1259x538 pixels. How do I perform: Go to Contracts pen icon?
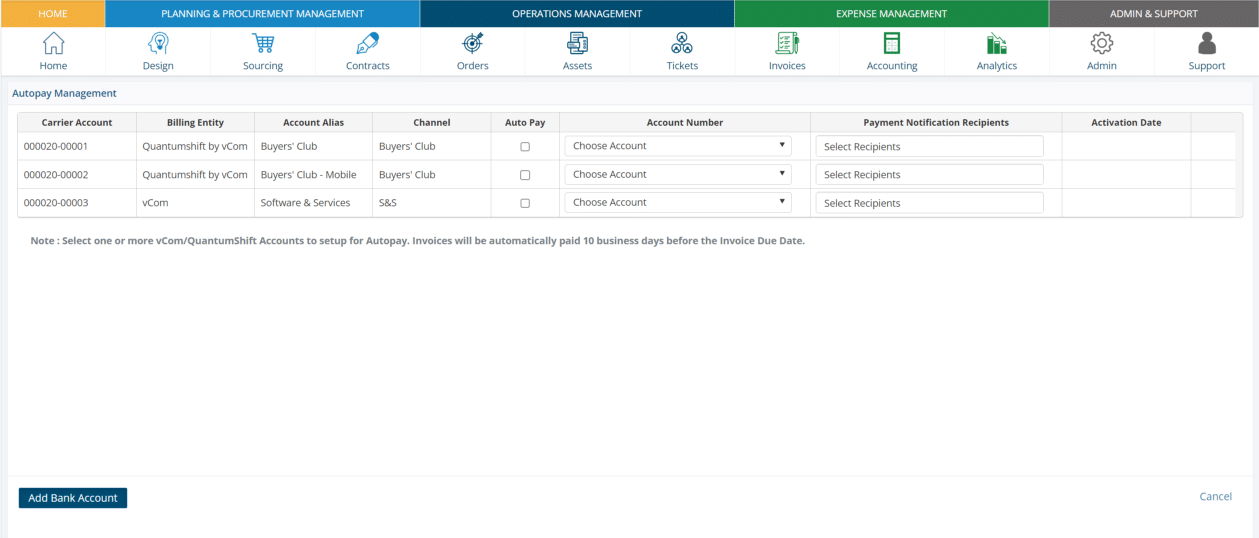[x=368, y=44]
